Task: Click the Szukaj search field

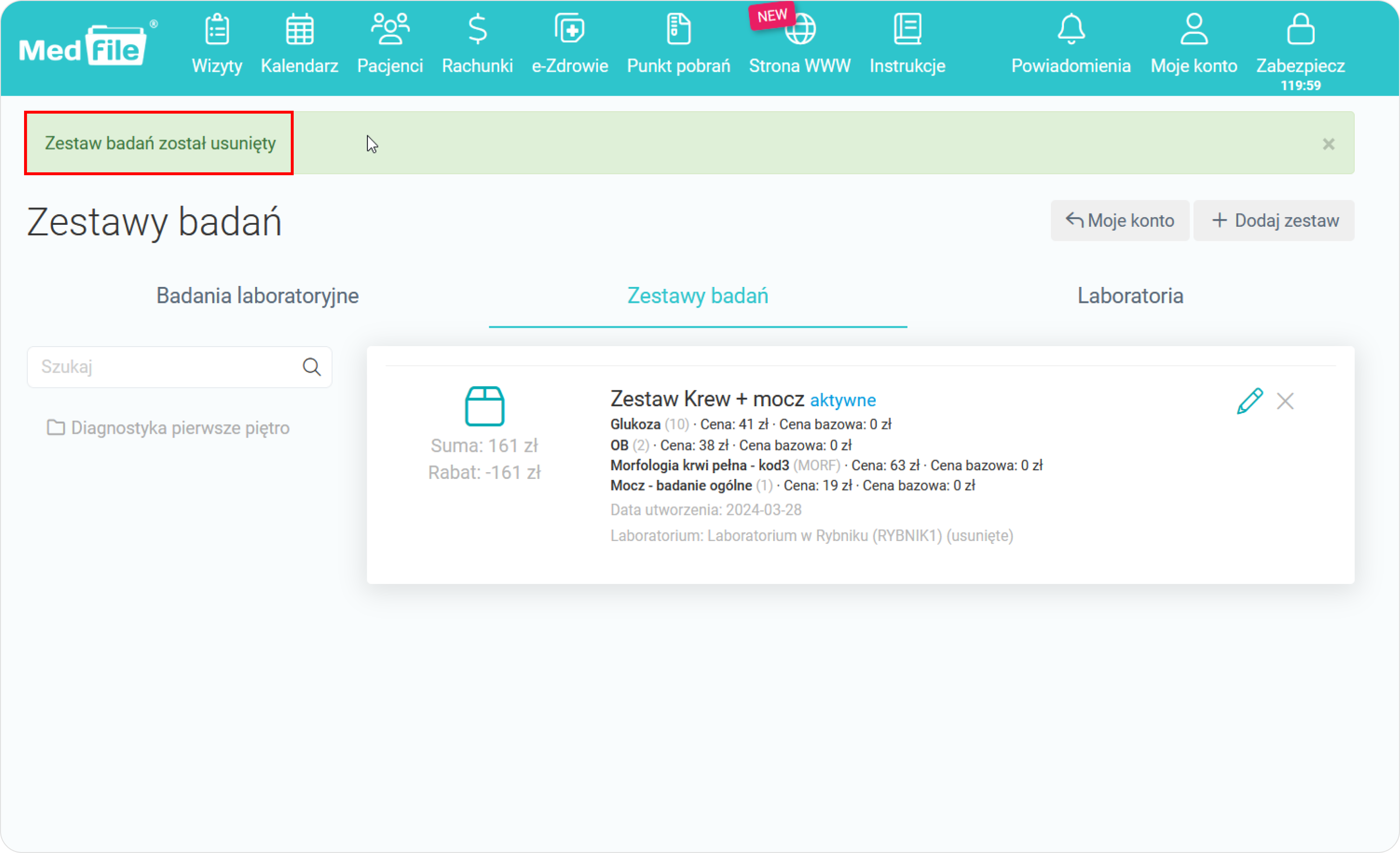Action: tap(180, 367)
